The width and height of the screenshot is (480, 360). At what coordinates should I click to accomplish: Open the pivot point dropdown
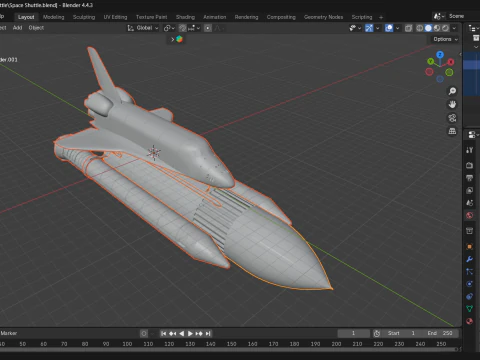[x=169, y=28]
